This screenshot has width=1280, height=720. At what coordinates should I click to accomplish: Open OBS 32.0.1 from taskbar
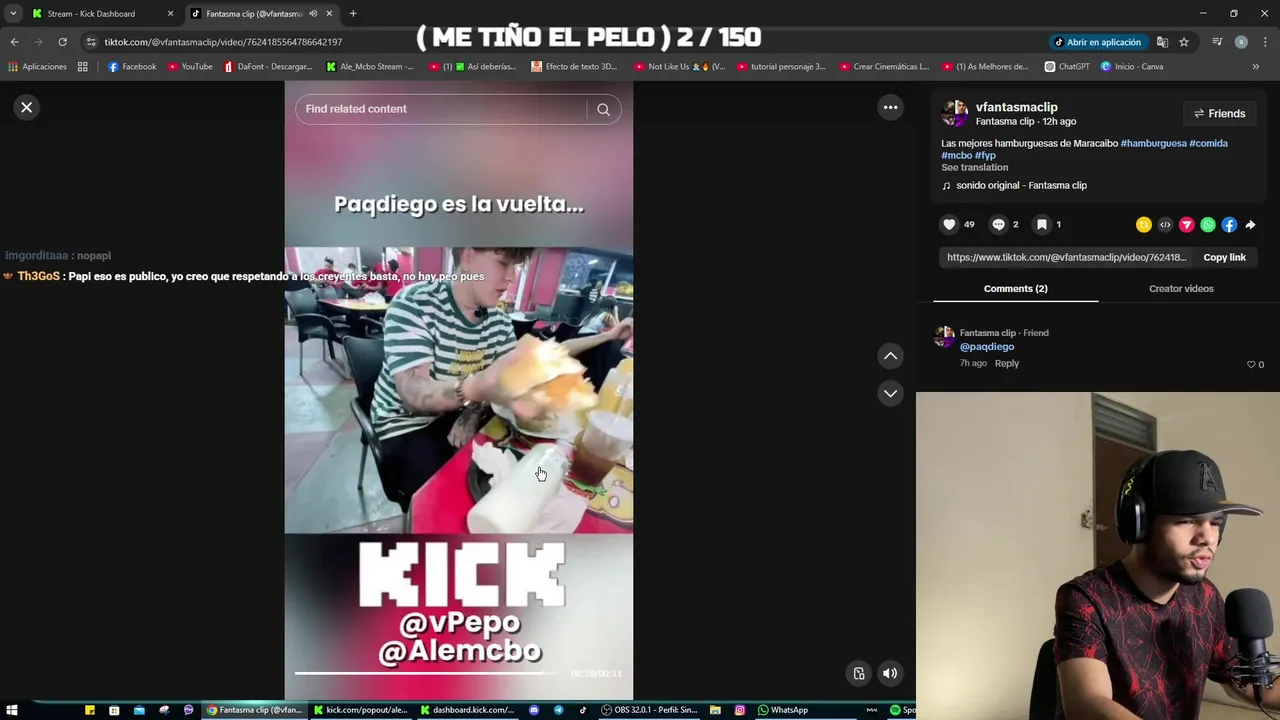[x=650, y=710]
